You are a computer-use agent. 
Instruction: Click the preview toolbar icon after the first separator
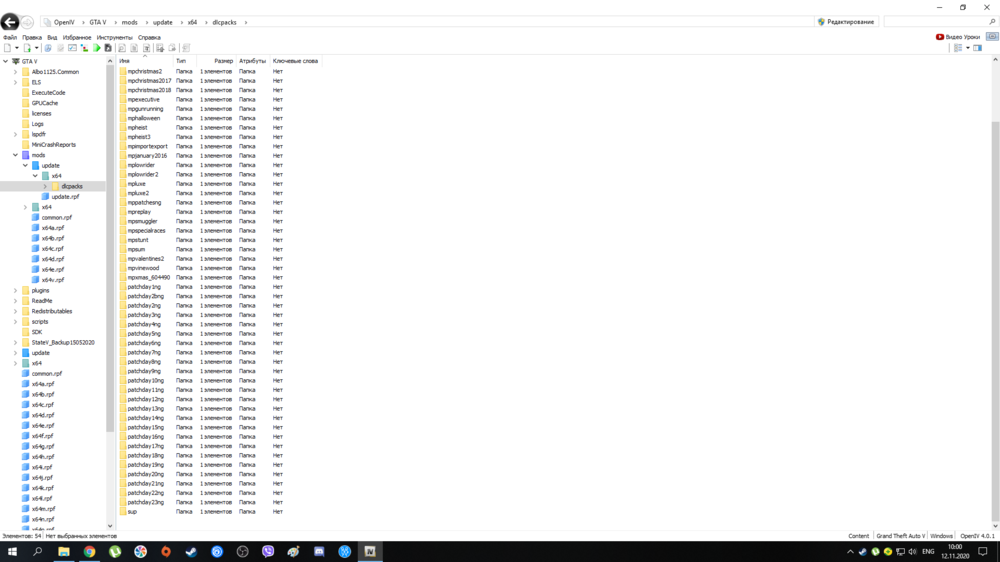click(x=122, y=48)
